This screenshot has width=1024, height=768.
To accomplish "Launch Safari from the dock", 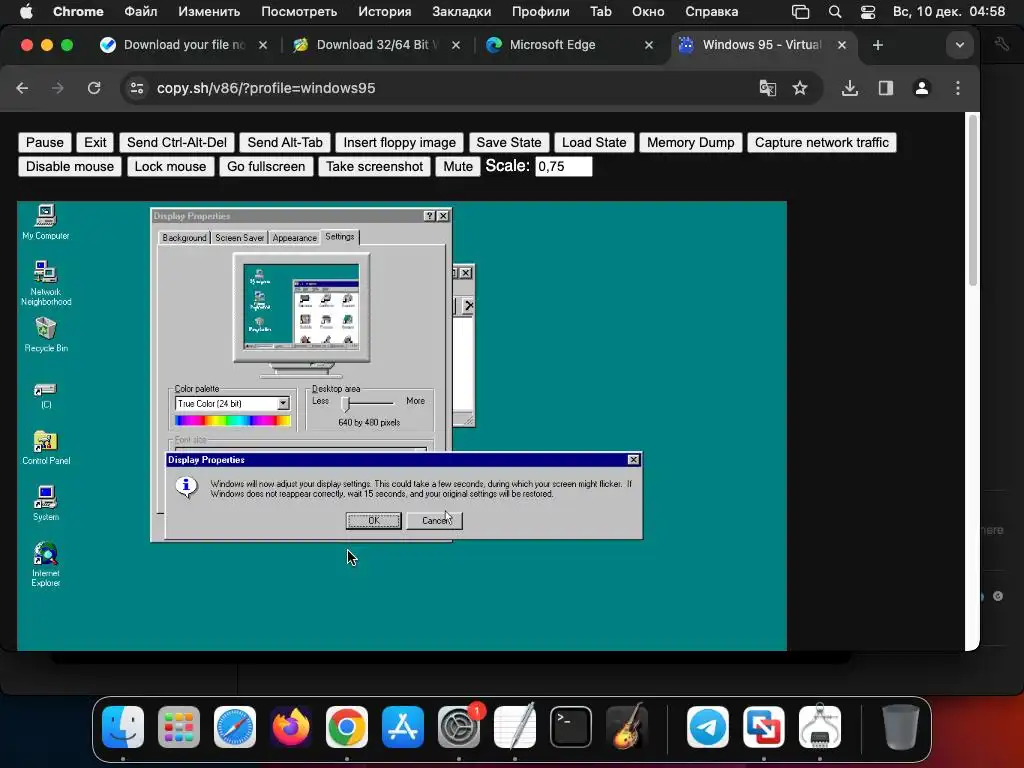I will tap(235, 726).
